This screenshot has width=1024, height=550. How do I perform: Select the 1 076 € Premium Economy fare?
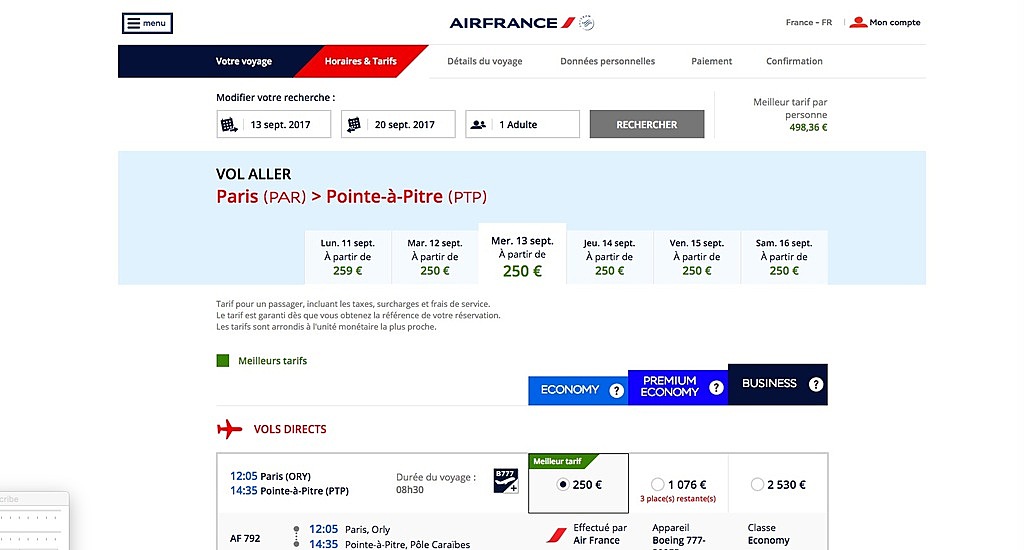(658, 485)
